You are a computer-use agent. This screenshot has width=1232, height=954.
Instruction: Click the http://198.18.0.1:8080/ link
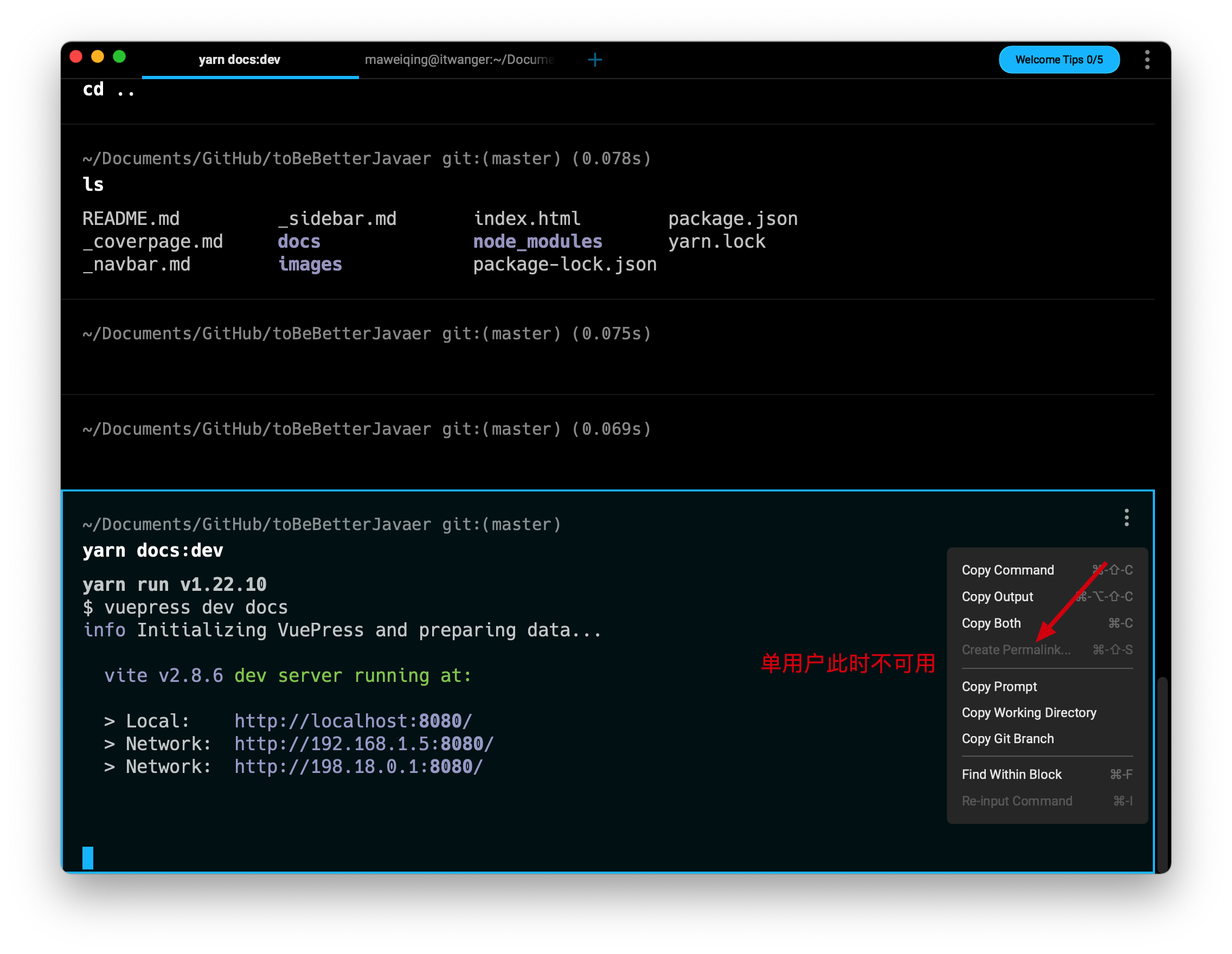tap(358, 767)
